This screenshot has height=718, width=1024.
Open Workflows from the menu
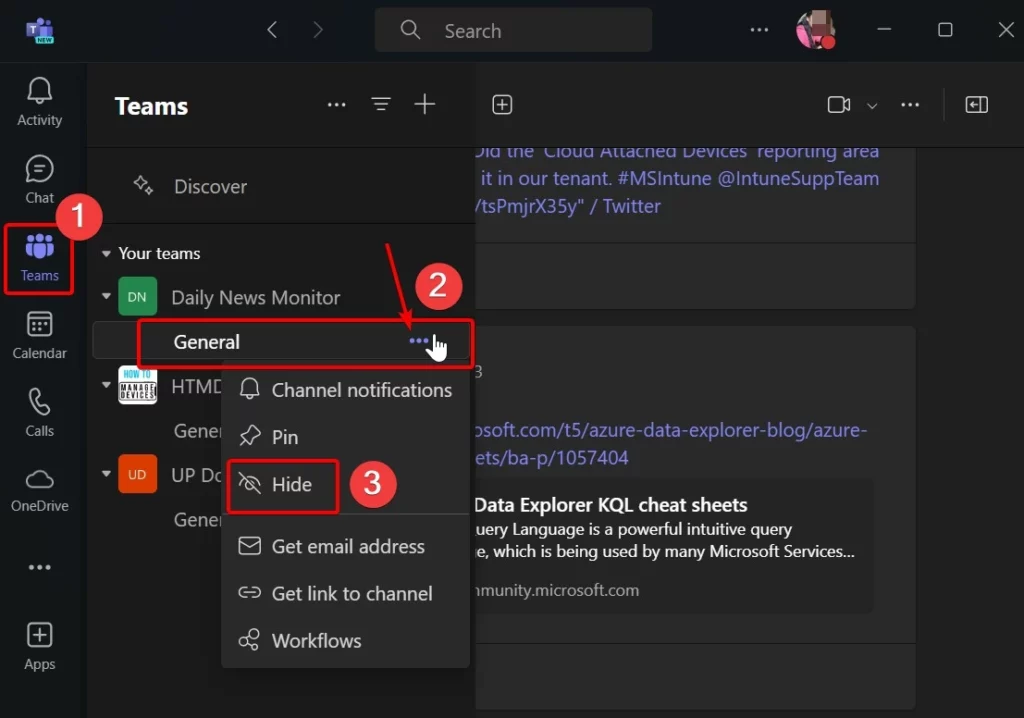tap(345, 640)
